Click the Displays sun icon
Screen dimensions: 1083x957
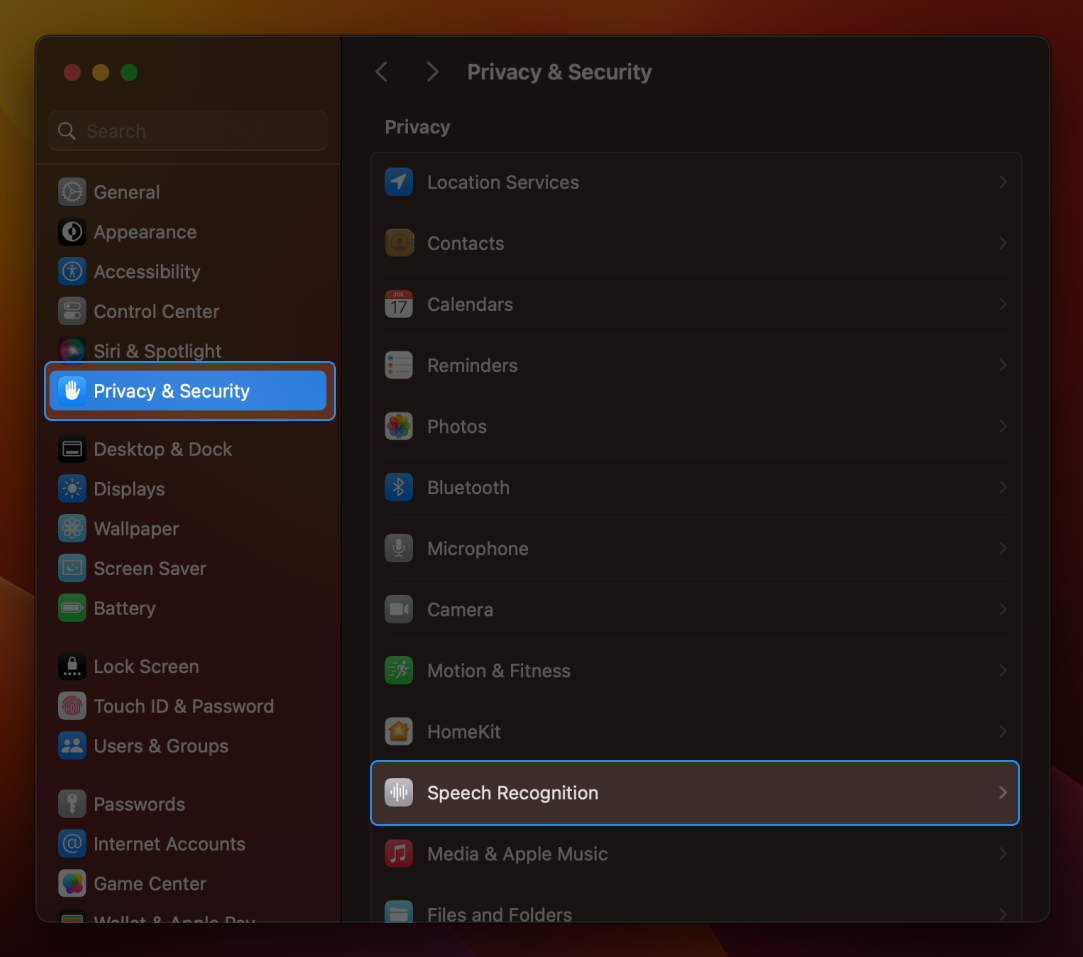coord(72,489)
